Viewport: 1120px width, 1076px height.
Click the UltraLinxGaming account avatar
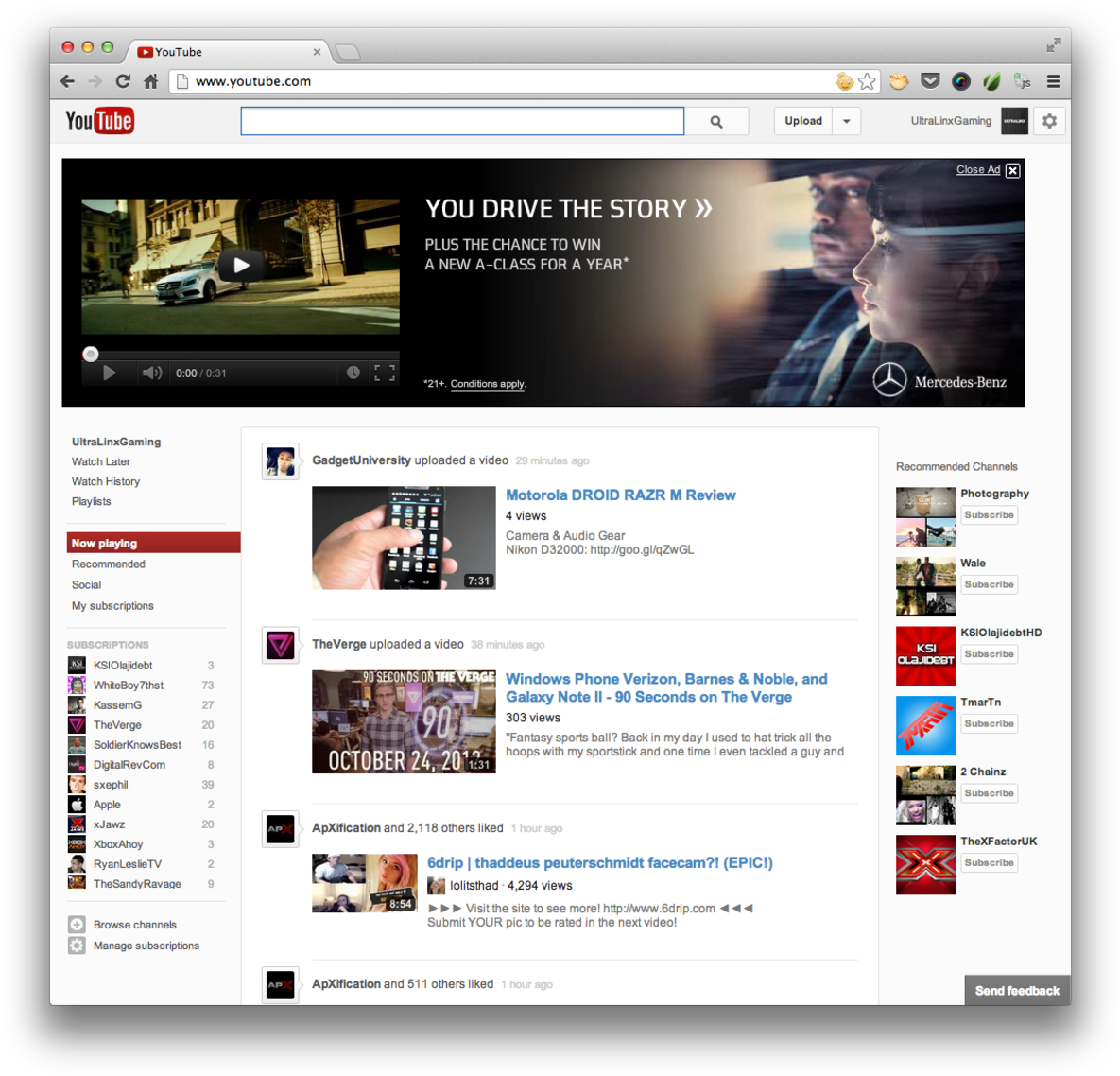[x=1014, y=121]
